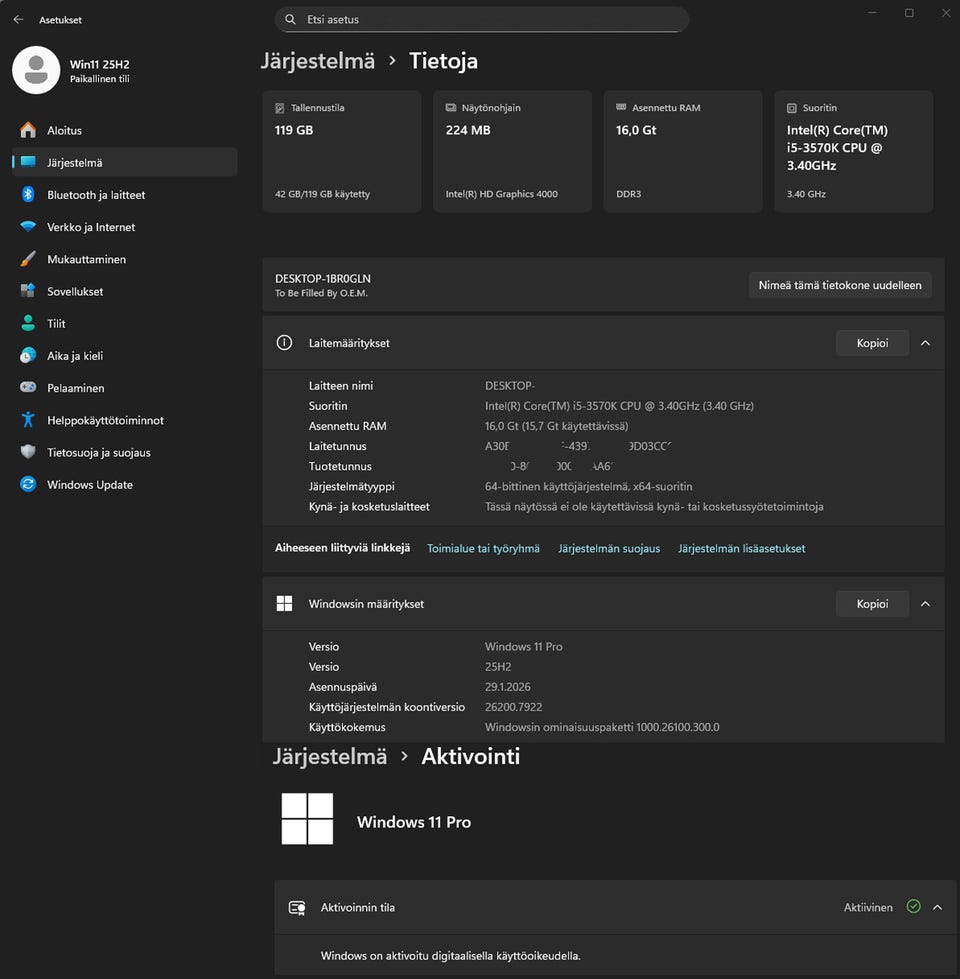Click Nimeä tämä tietokone uudelleen button

(840, 285)
